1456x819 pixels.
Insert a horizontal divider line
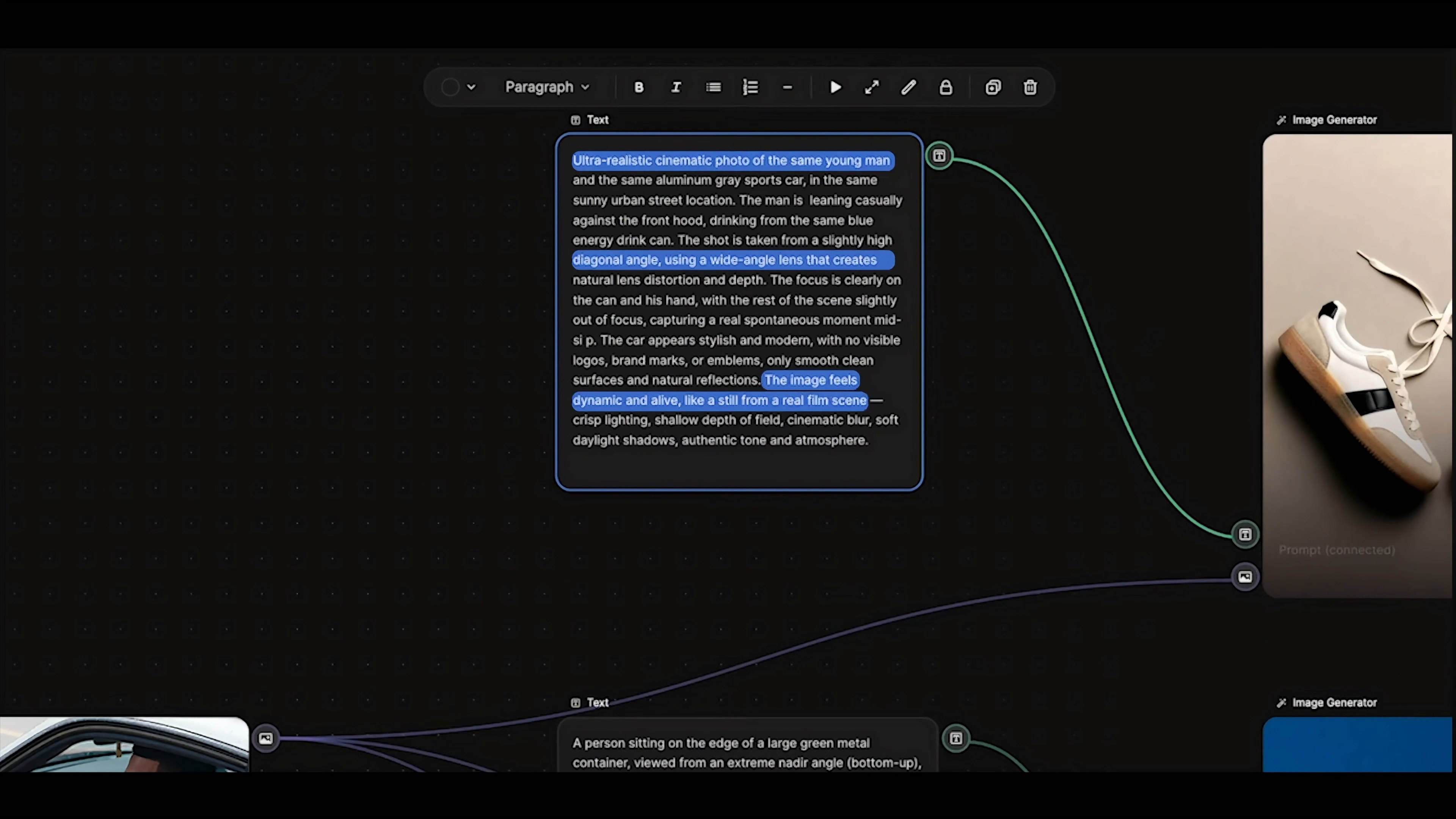[788, 87]
